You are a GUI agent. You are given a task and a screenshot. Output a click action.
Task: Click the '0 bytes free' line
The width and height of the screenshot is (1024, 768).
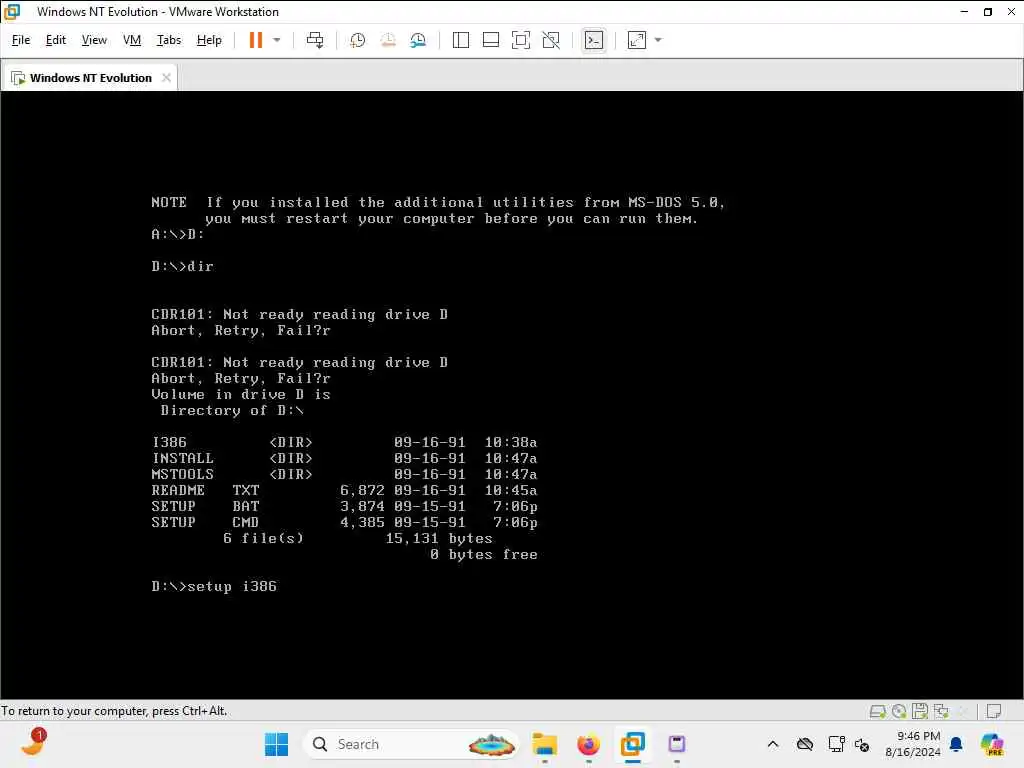point(483,554)
